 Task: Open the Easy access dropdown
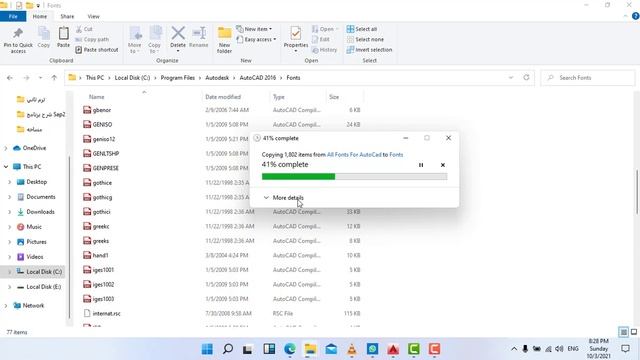[256, 39]
